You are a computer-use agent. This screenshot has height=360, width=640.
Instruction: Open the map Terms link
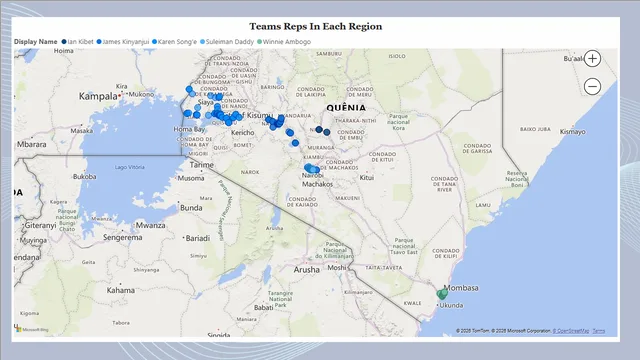coord(599,331)
